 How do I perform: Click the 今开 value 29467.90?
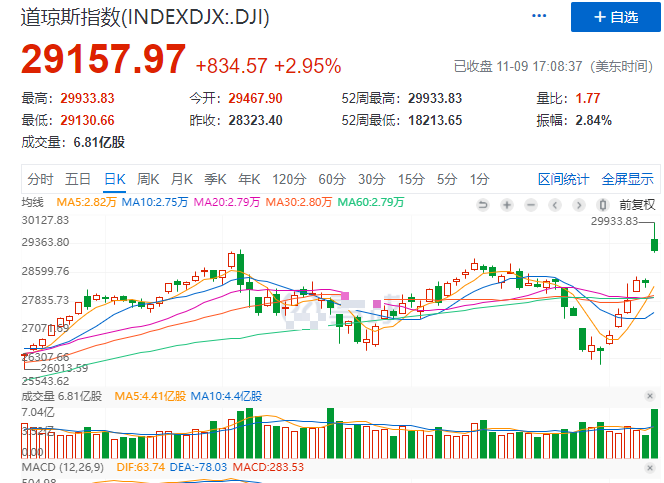point(255,98)
